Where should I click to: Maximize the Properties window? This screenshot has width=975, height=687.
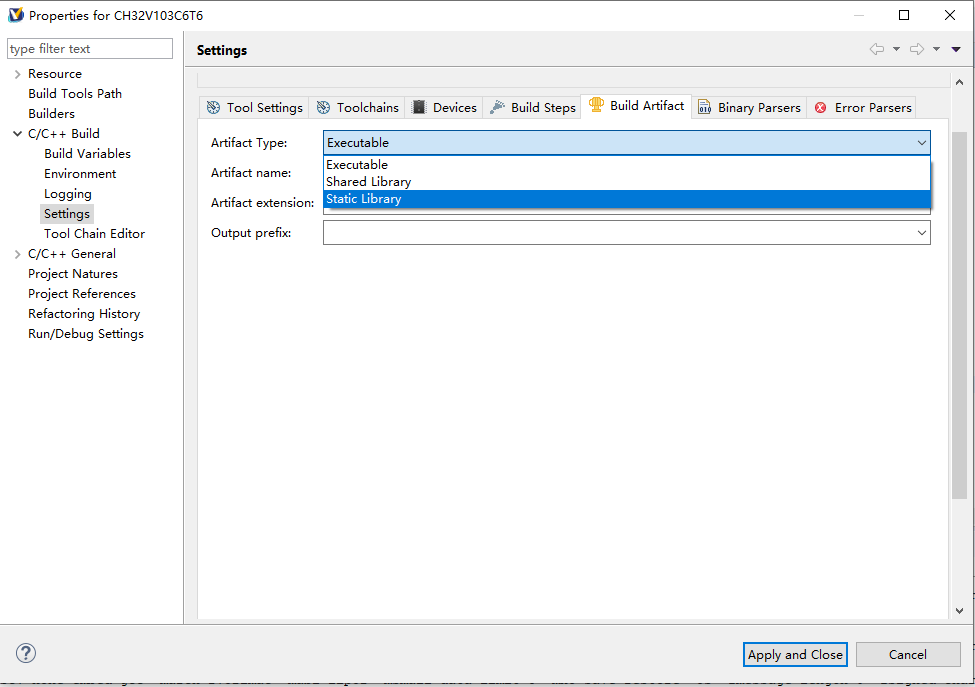pyautogui.click(x=904, y=15)
